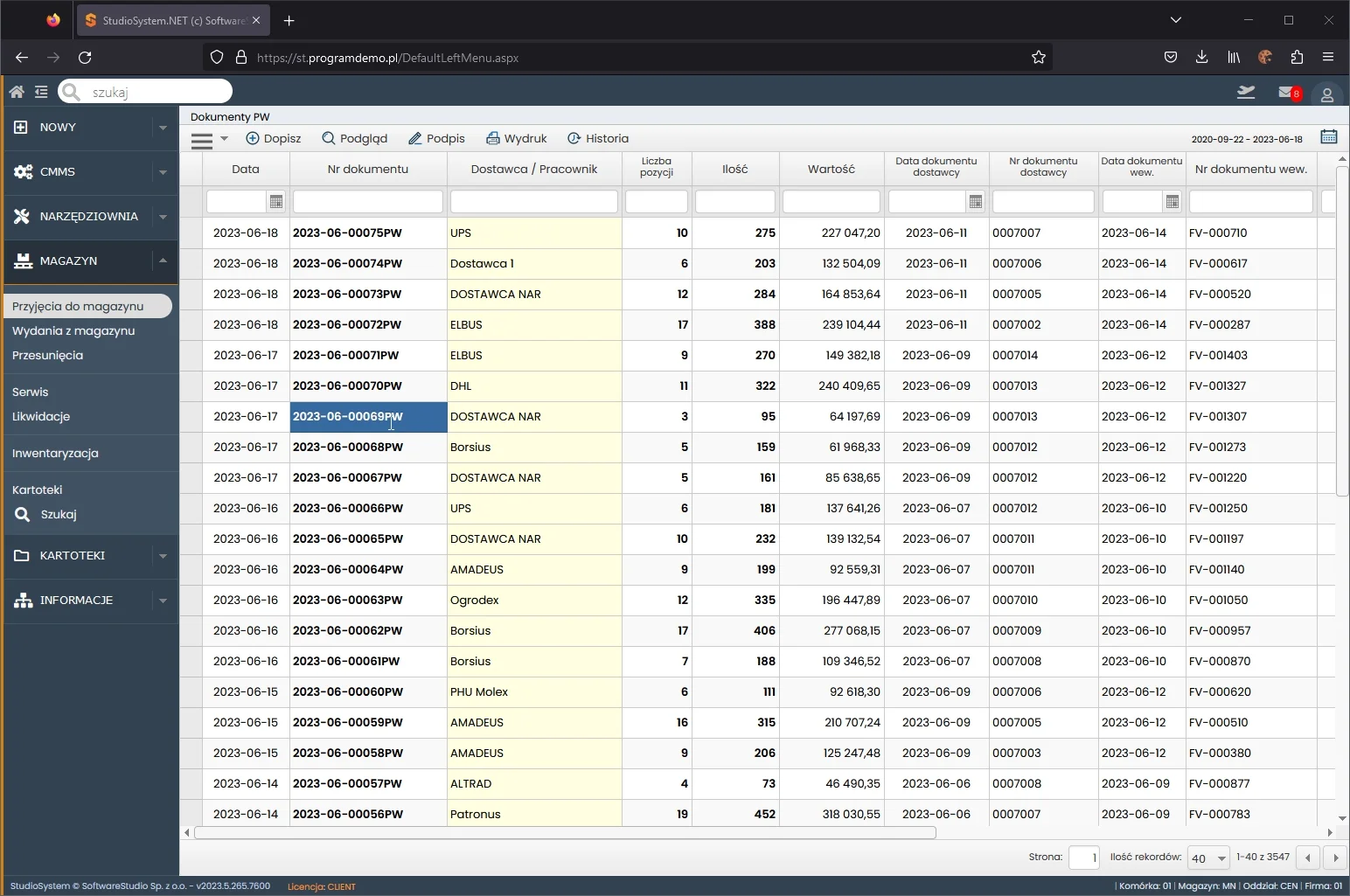Viewport: 1350px width, 896px height.
Task: Click the Podpis signature tool
Action: pos(436,138)
